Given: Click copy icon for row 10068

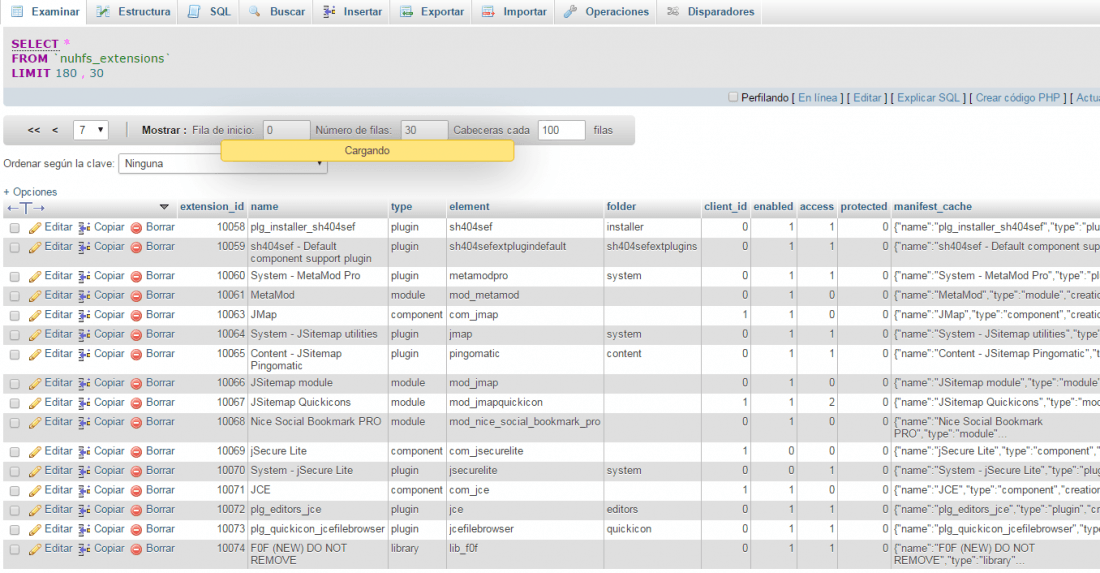Looking at the screenshot, I should [x=84, y=423].
